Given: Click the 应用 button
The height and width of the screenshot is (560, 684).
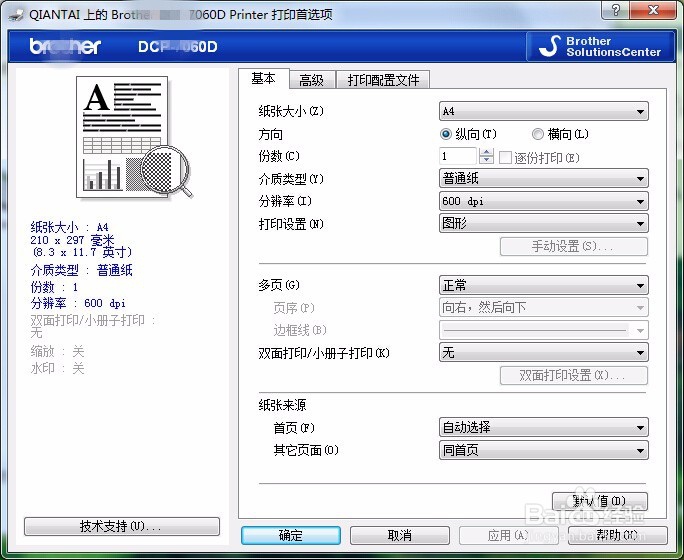Looking at the screenshot, I should pos(509,535).
